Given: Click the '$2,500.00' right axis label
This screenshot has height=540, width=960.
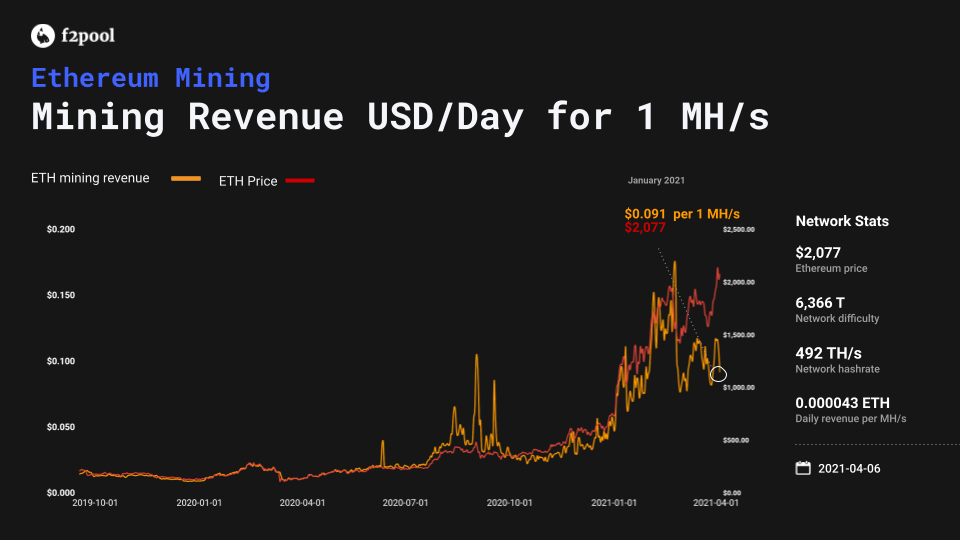Looking at the screenshot, I should [x=739, y=230].
